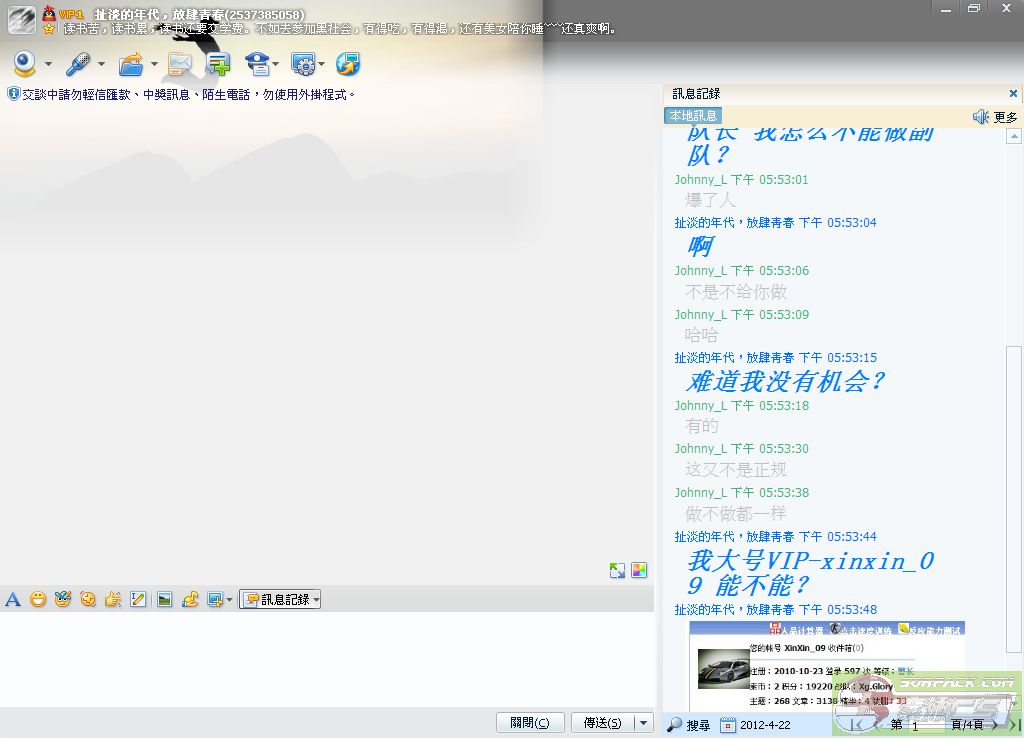Screen dimensions: 1024x738
Task: Click the 關閉(C) button
Action: tap(530, 723)
